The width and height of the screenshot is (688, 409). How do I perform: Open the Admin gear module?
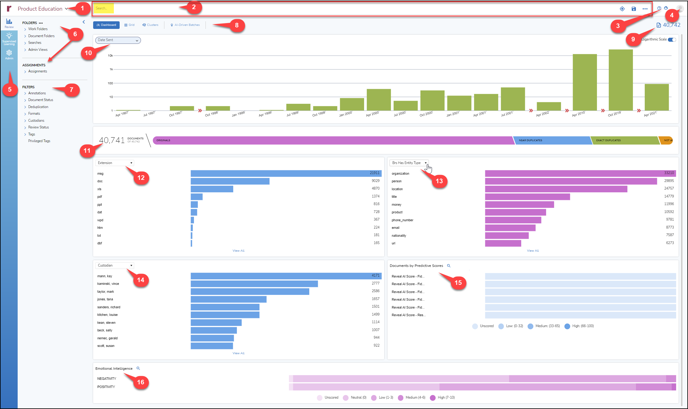[x=9, y=54]
